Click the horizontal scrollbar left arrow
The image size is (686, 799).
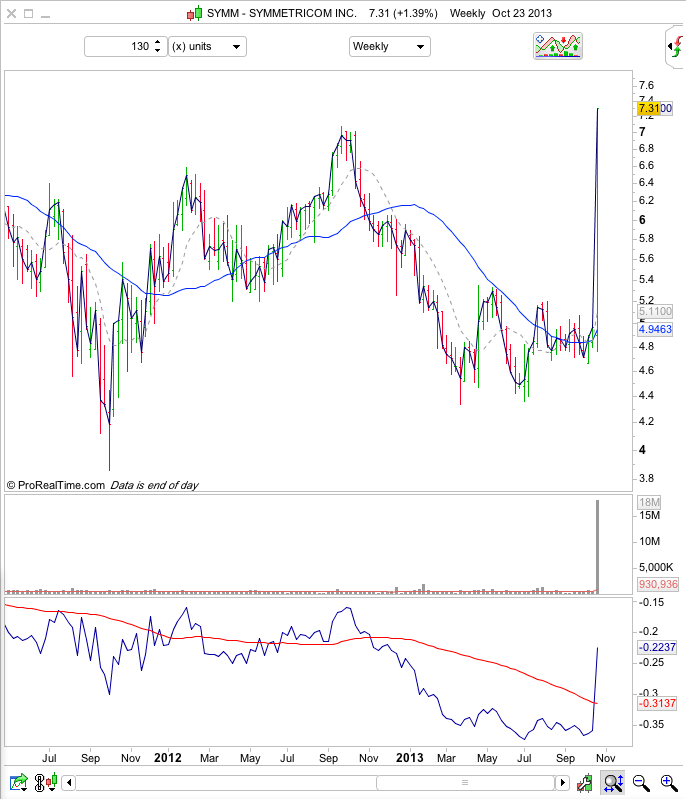[x=69, y=782]
